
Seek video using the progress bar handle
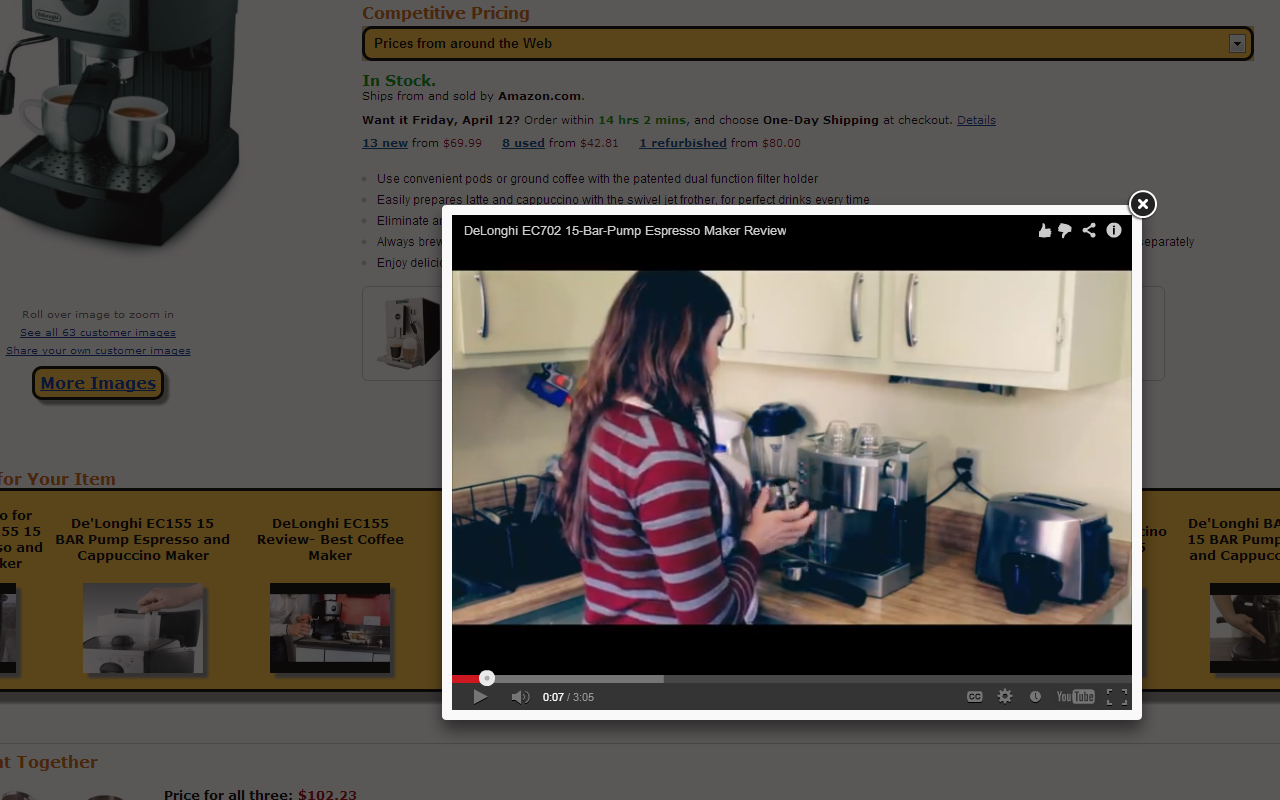click(x=487, y=678)
